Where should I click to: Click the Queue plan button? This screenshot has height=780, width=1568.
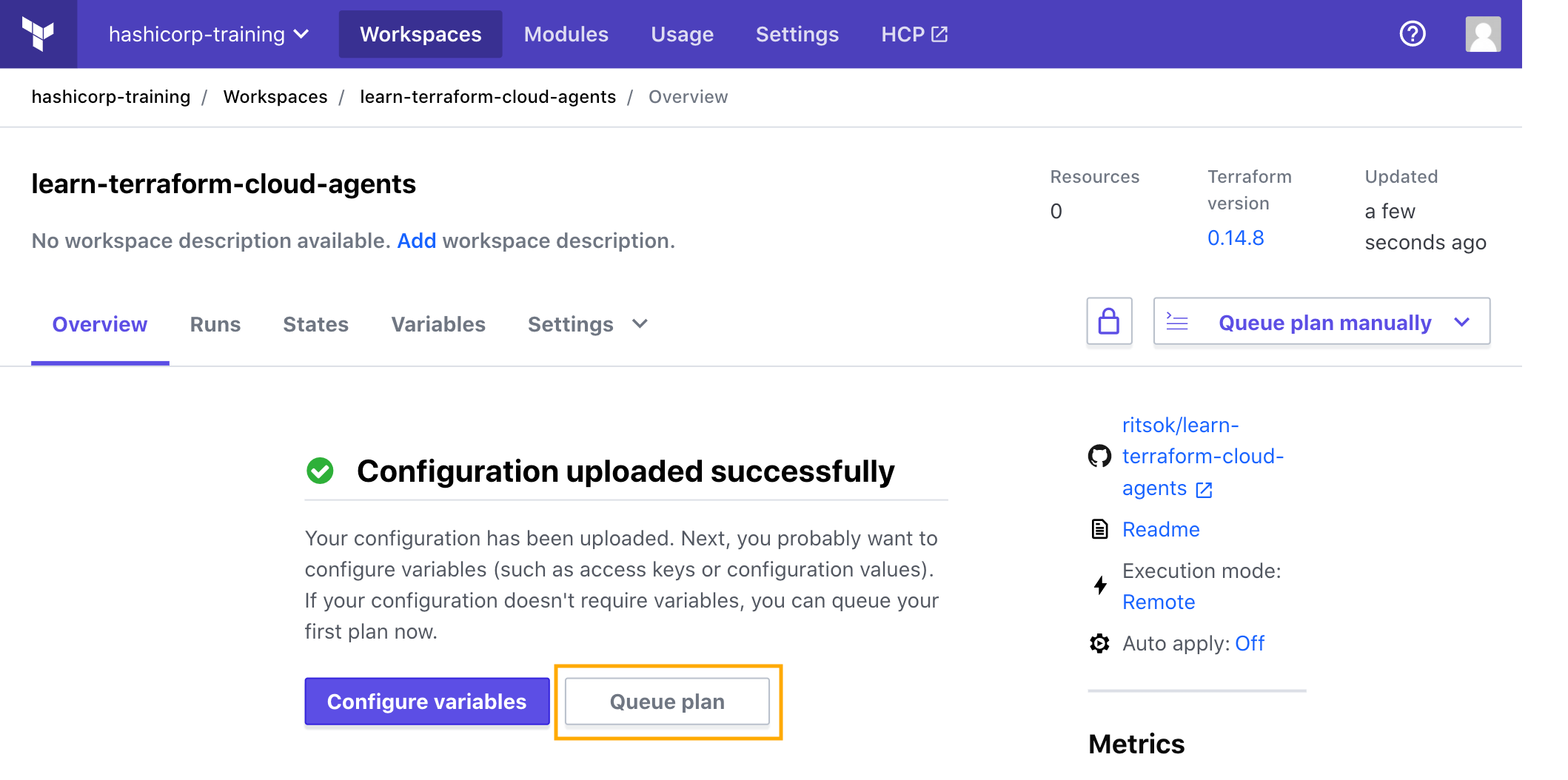667,701
